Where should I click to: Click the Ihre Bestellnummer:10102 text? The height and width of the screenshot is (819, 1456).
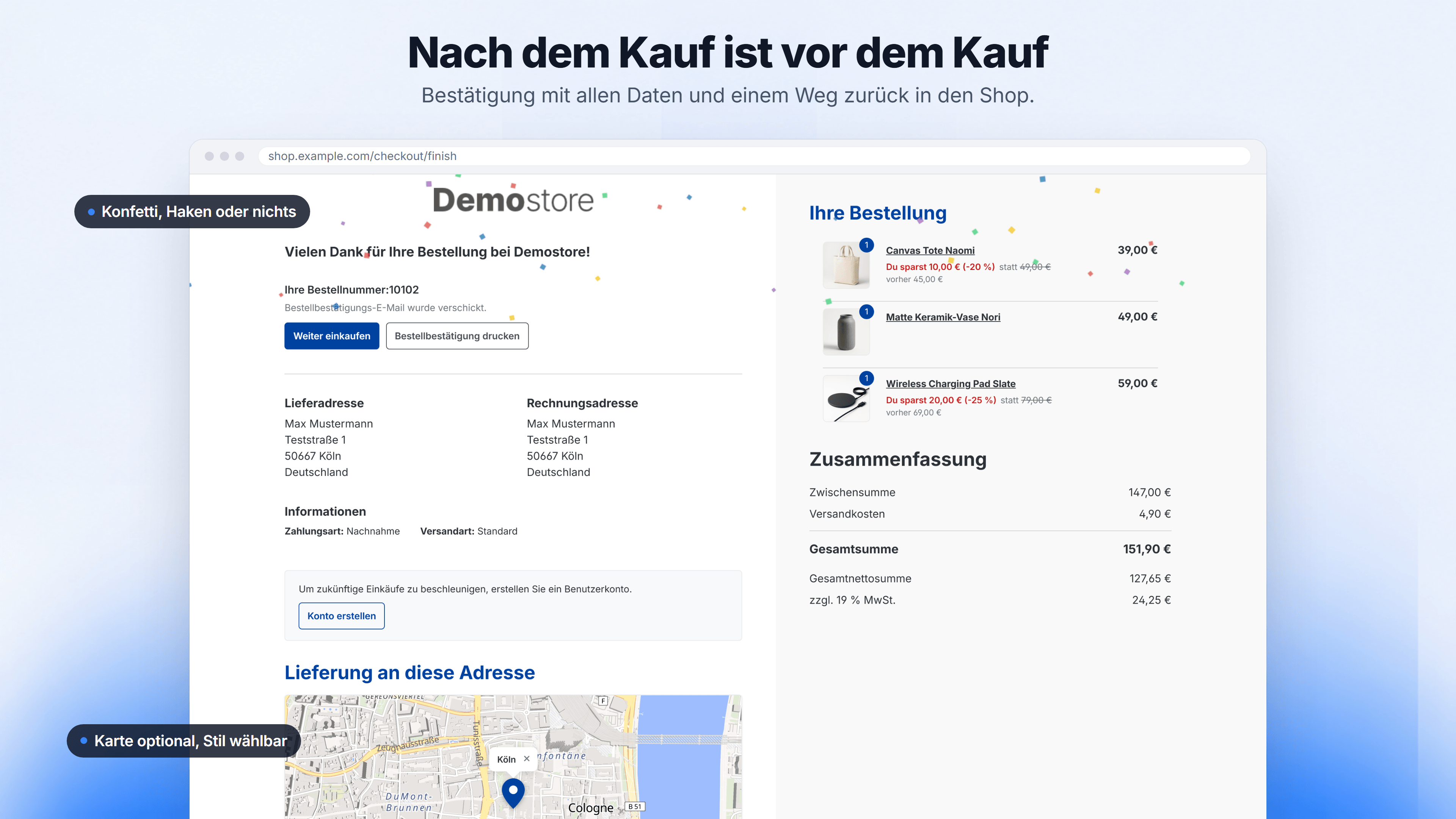tap(351, 290)
